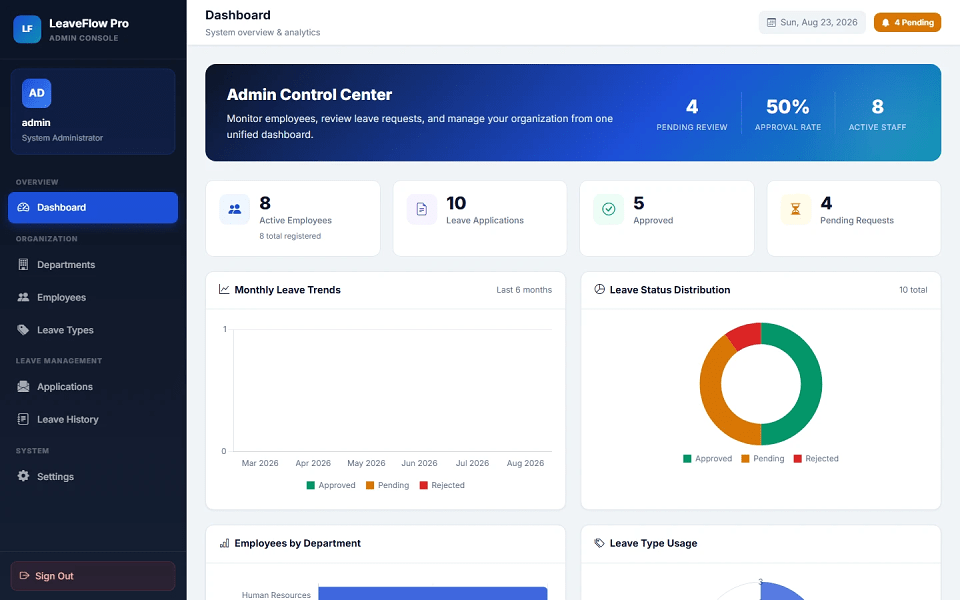
Task: Click the Leave Applications document card icon
Action: pyautogui.click(x=422, y=209)
